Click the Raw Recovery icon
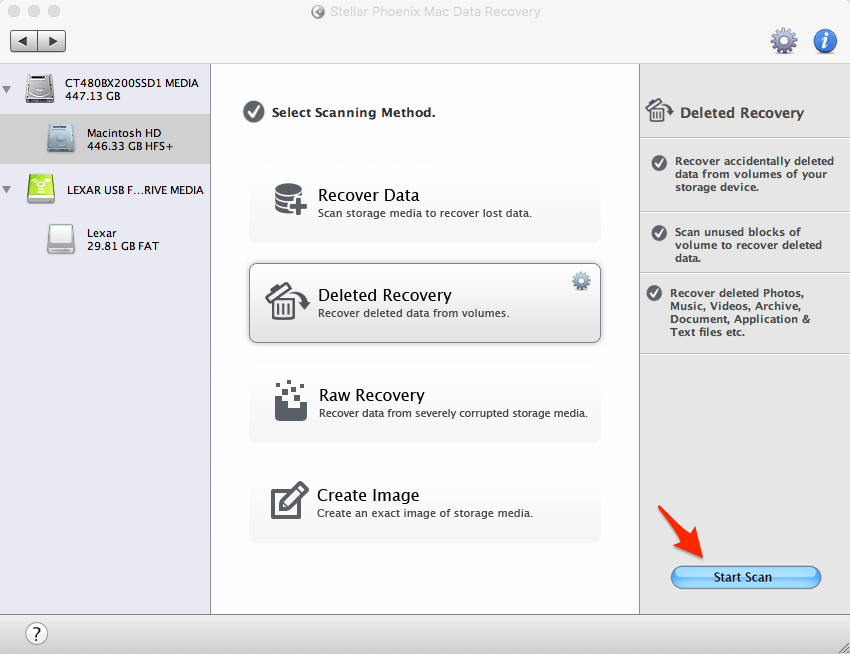The width and height of the screenshot is (850, 654). 290,400
